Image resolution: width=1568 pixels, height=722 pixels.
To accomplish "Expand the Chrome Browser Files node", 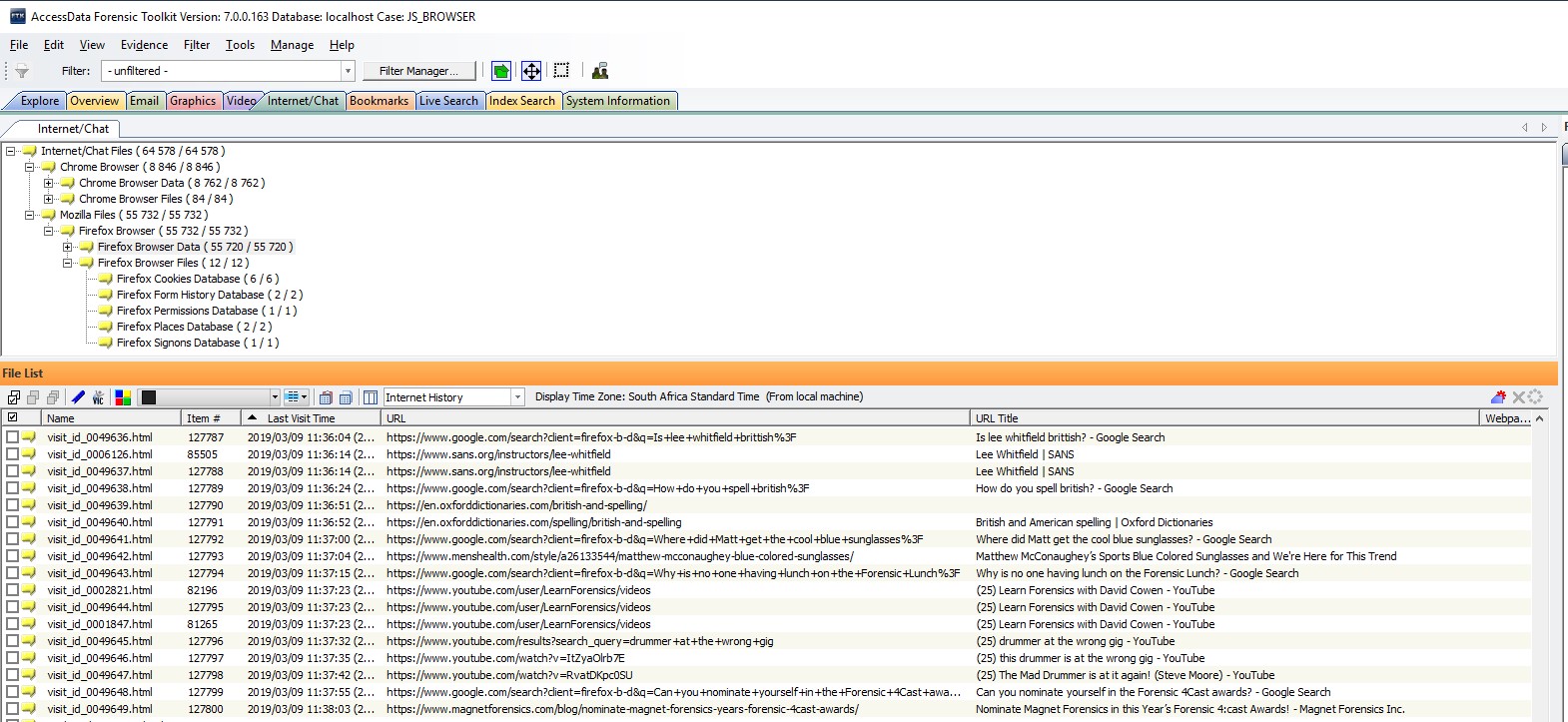I will click(48, 199).
